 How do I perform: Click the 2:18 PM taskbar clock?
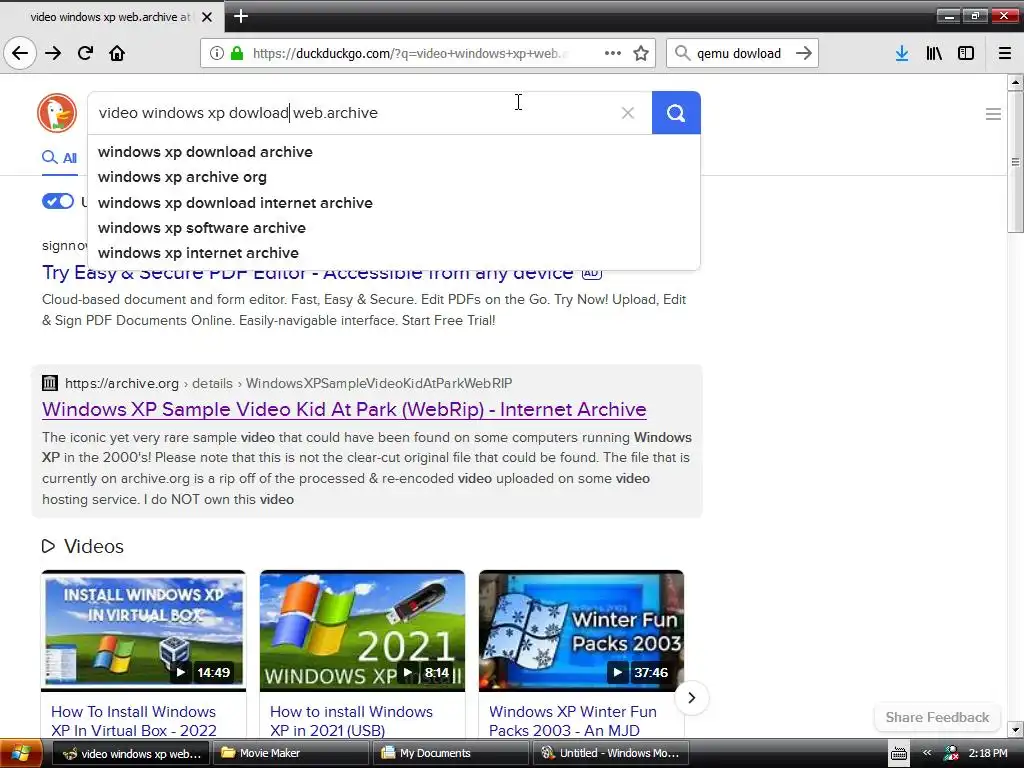click(x=988, y=754)
